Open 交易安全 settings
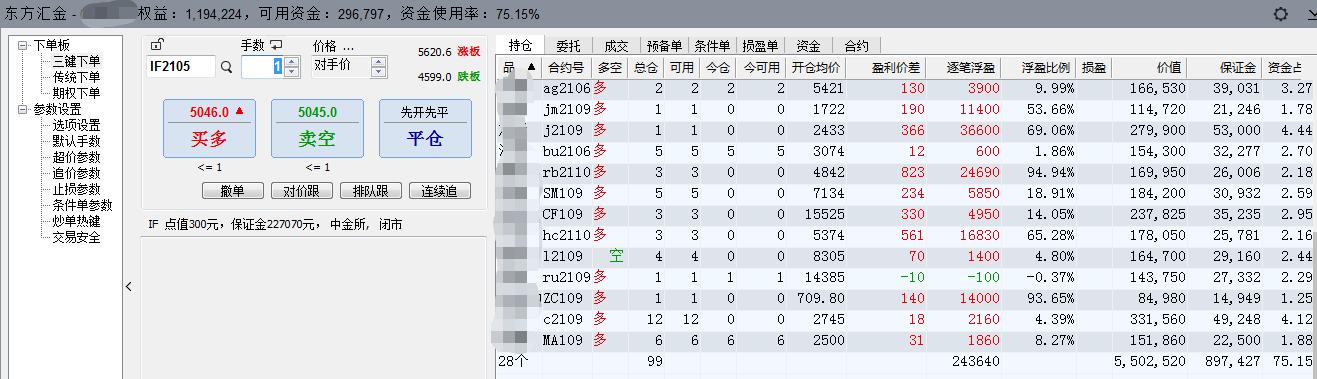This screenshot has width=1317, height=379. (x=76, y=238)
